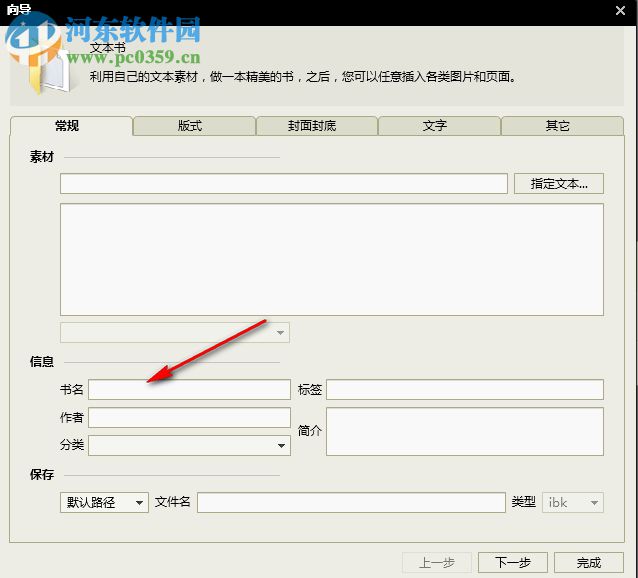Open the 类型 ibk dropdown
Viewport: 638px width, 578px height.
[x=573, y=502]
